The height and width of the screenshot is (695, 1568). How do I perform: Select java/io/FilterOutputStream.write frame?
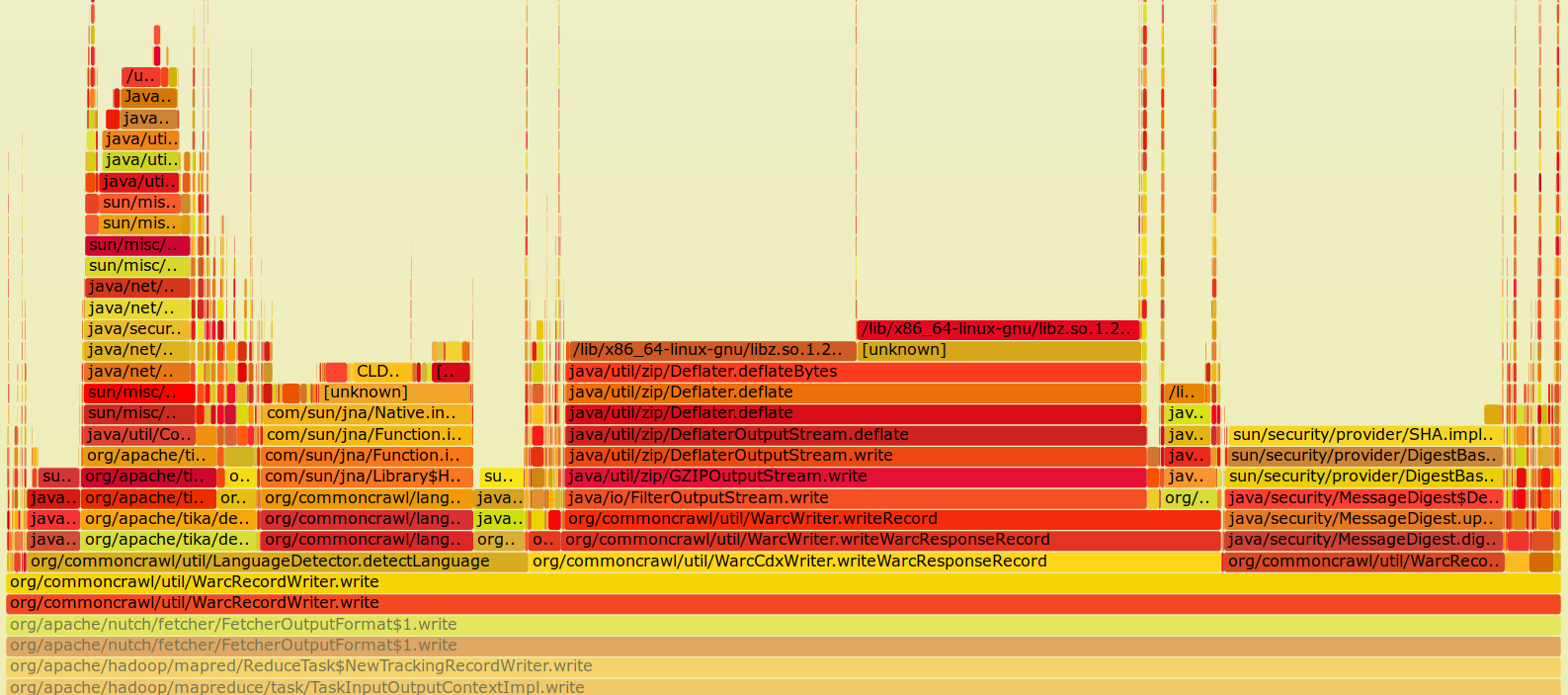pyautogui.click(x=855, y=498)
